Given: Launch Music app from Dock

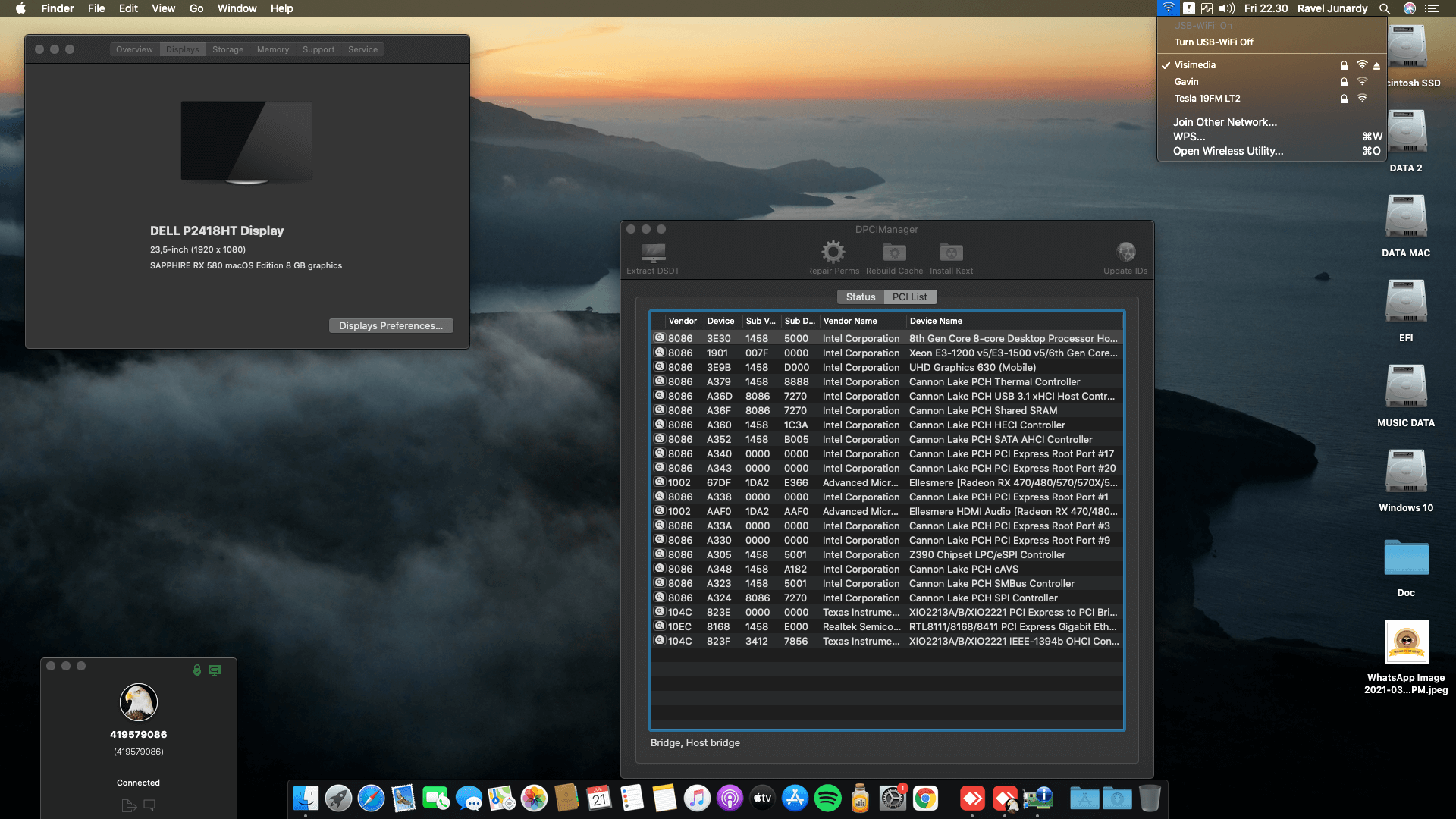Looking at the screenshot, I should pos(697,798).
